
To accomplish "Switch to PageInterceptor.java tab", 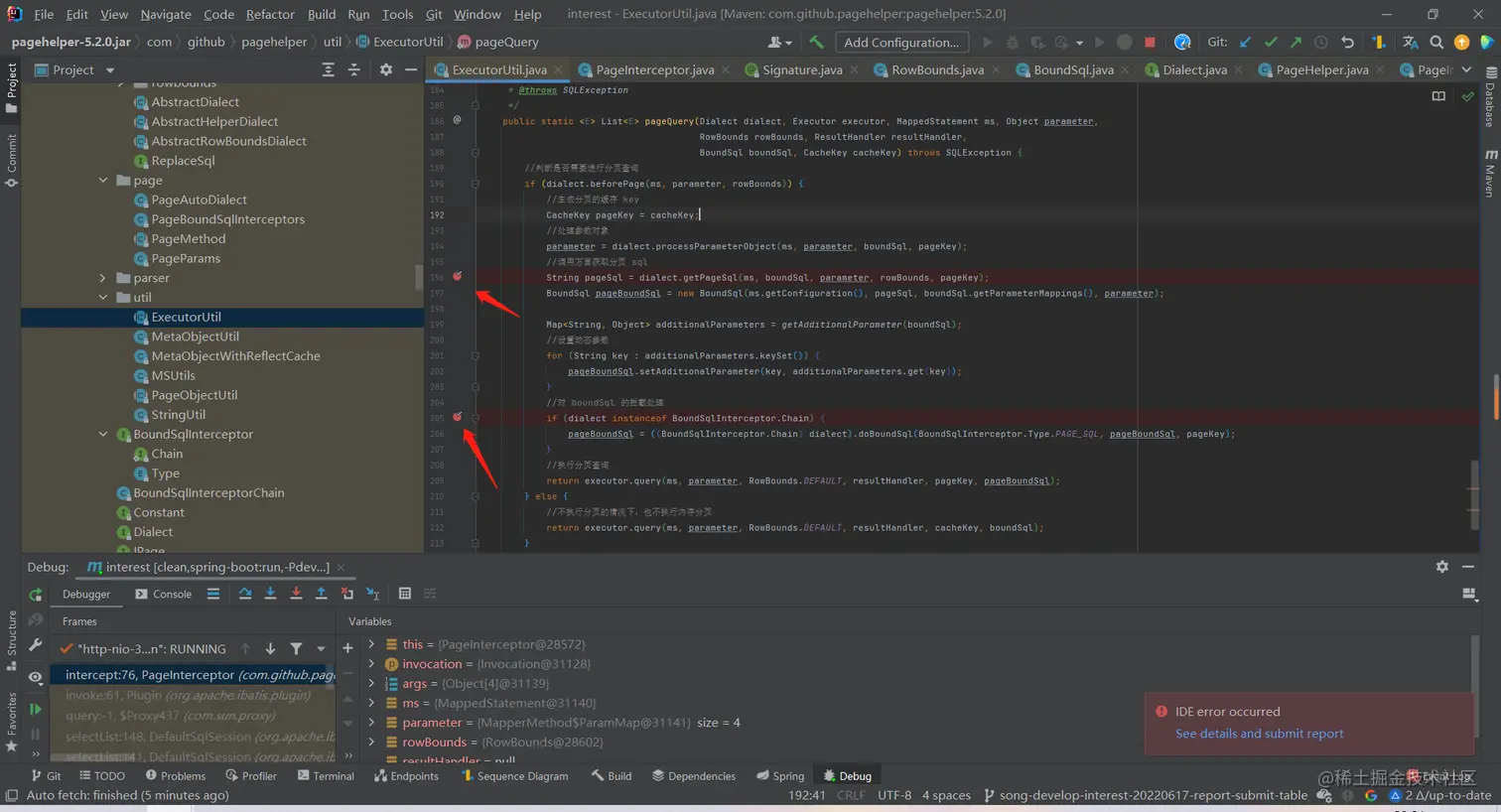I will 653,69.
